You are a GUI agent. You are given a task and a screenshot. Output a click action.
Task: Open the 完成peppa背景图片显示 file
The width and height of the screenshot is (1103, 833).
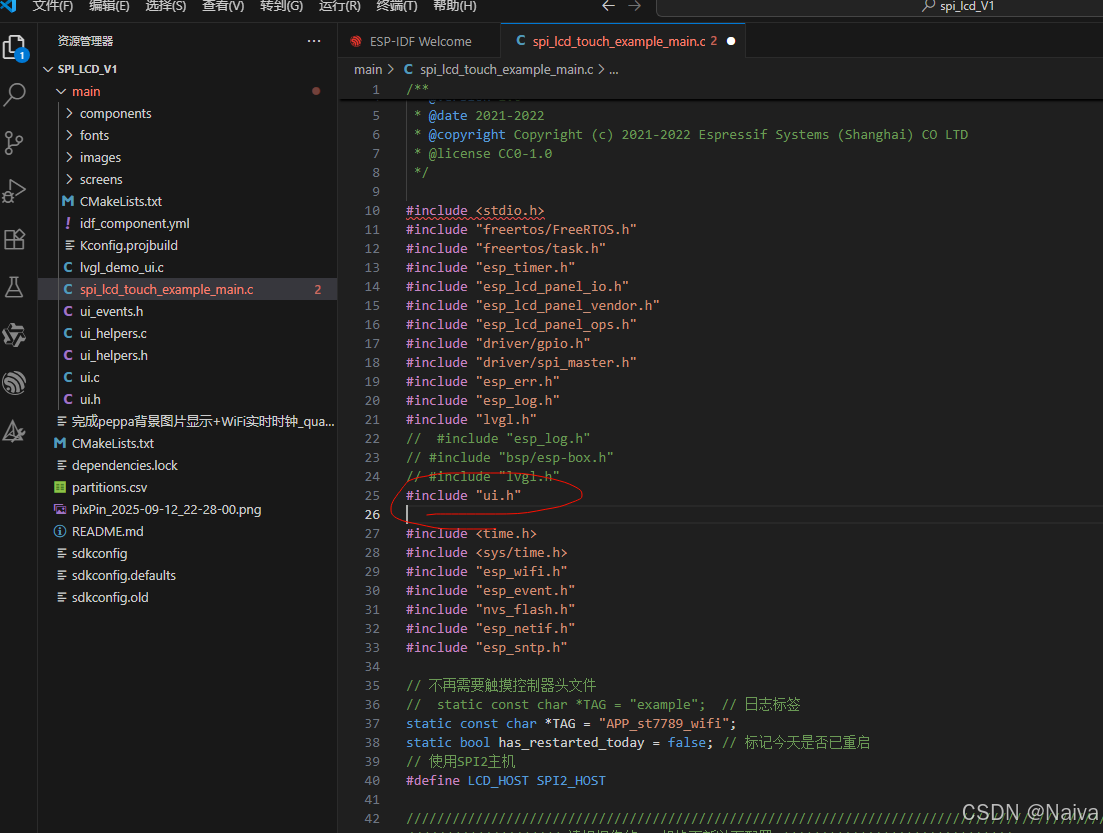pos(203,421)
